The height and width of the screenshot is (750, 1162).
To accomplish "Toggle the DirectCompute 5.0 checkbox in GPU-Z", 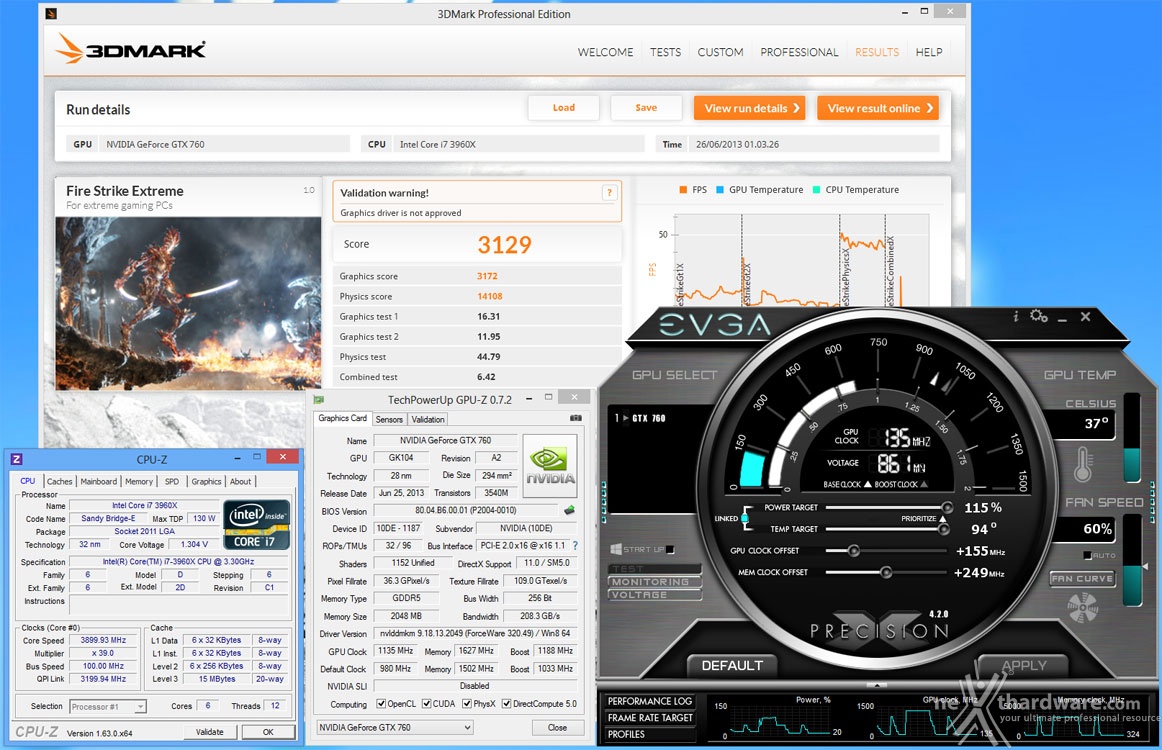I will (x=507, y=704).
